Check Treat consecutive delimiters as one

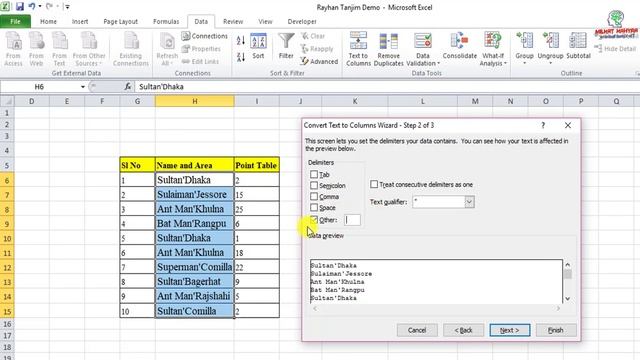click(374, 184)
